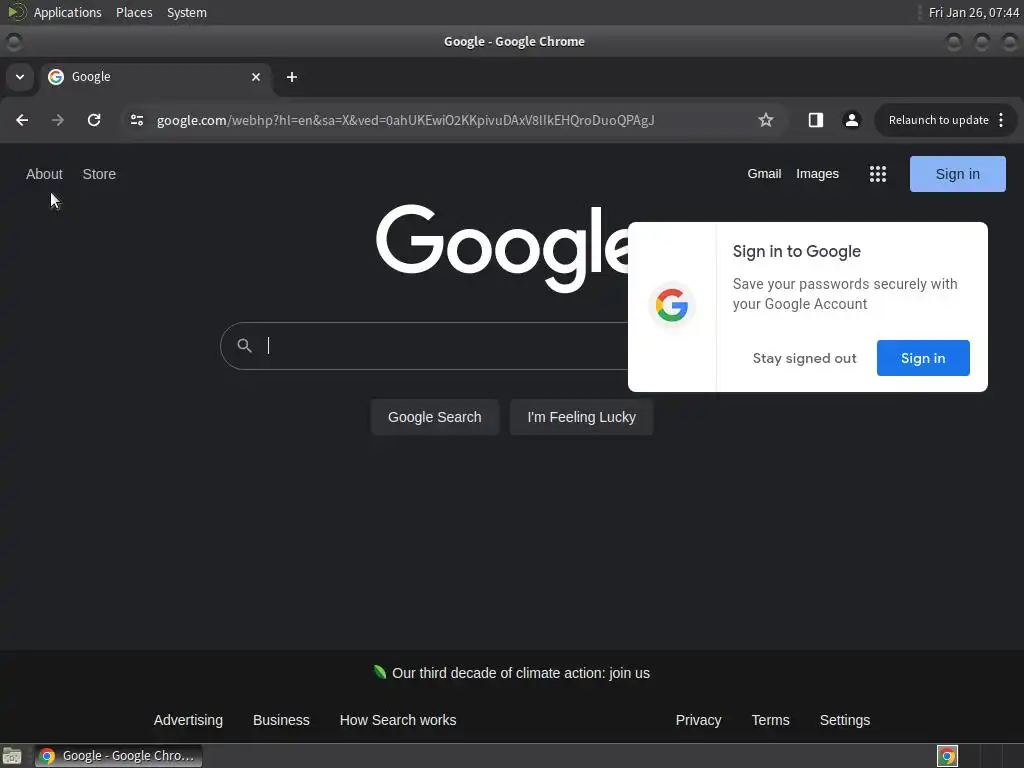
Task: Open the Advertising footer link
Action: [188, 720]
